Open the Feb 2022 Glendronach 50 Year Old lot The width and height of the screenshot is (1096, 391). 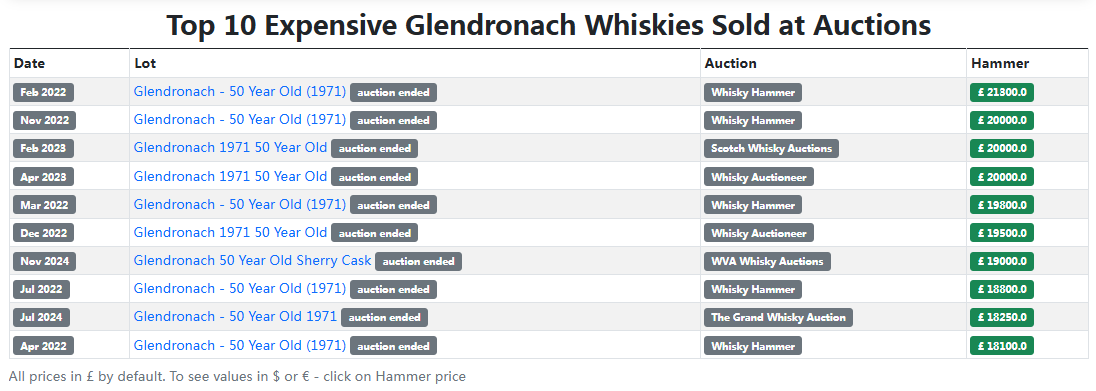pyautogui.click(x=240, y=92)
